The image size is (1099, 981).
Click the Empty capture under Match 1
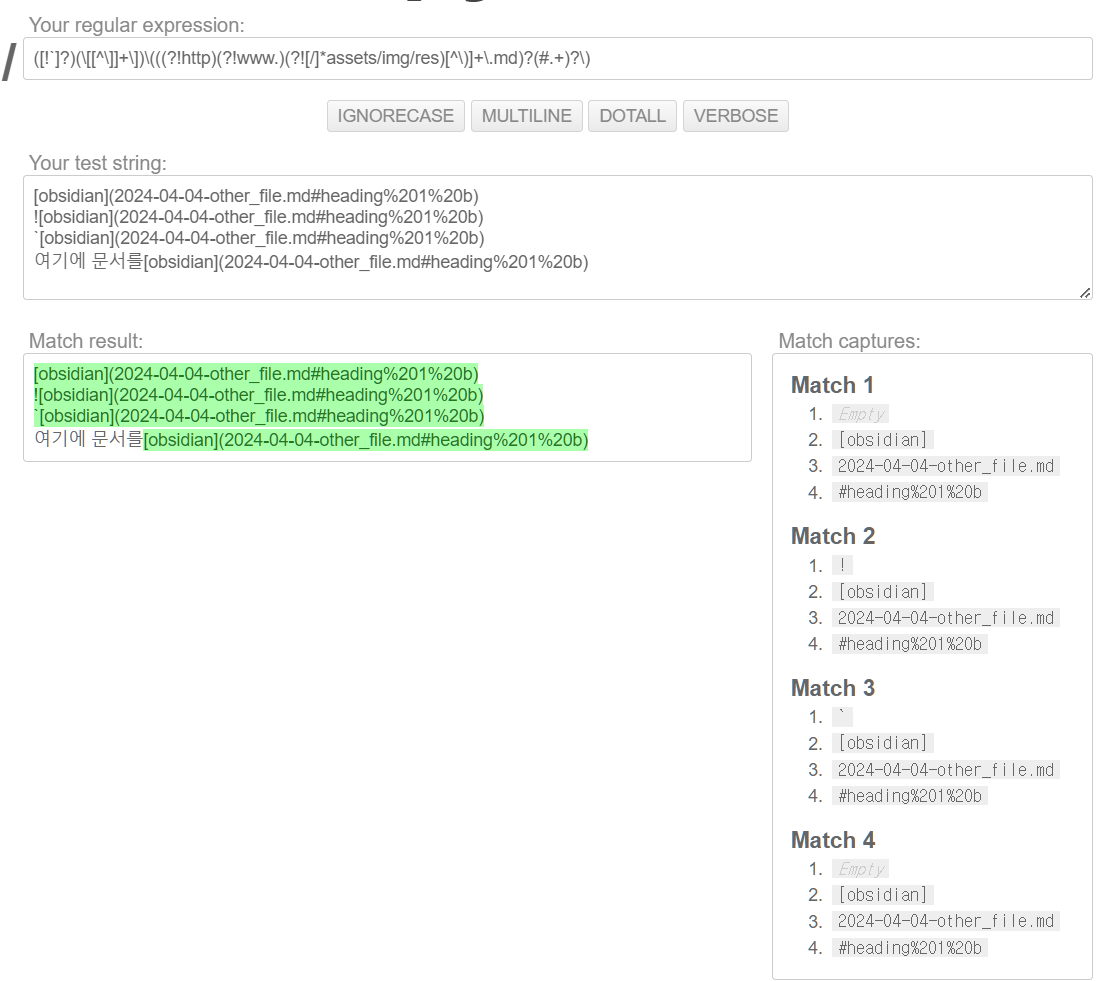[861, 414]
